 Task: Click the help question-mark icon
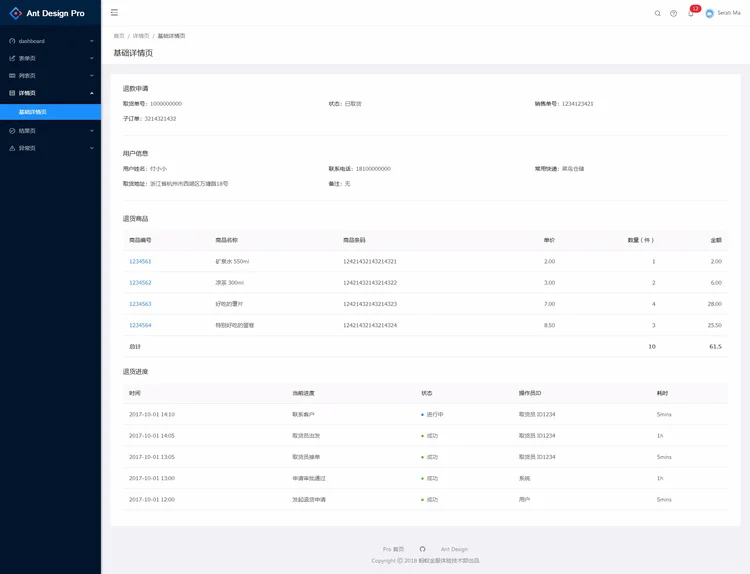coord(673,13)
